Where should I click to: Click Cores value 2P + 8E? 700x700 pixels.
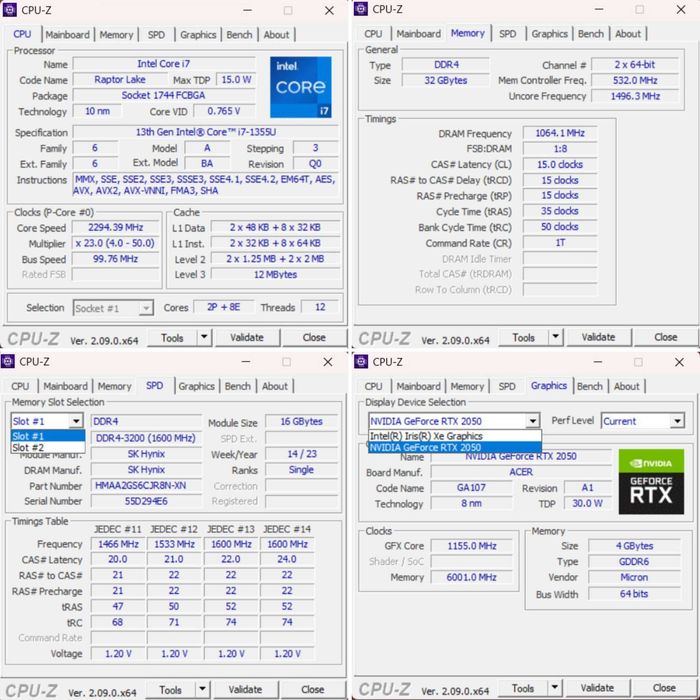224,307
